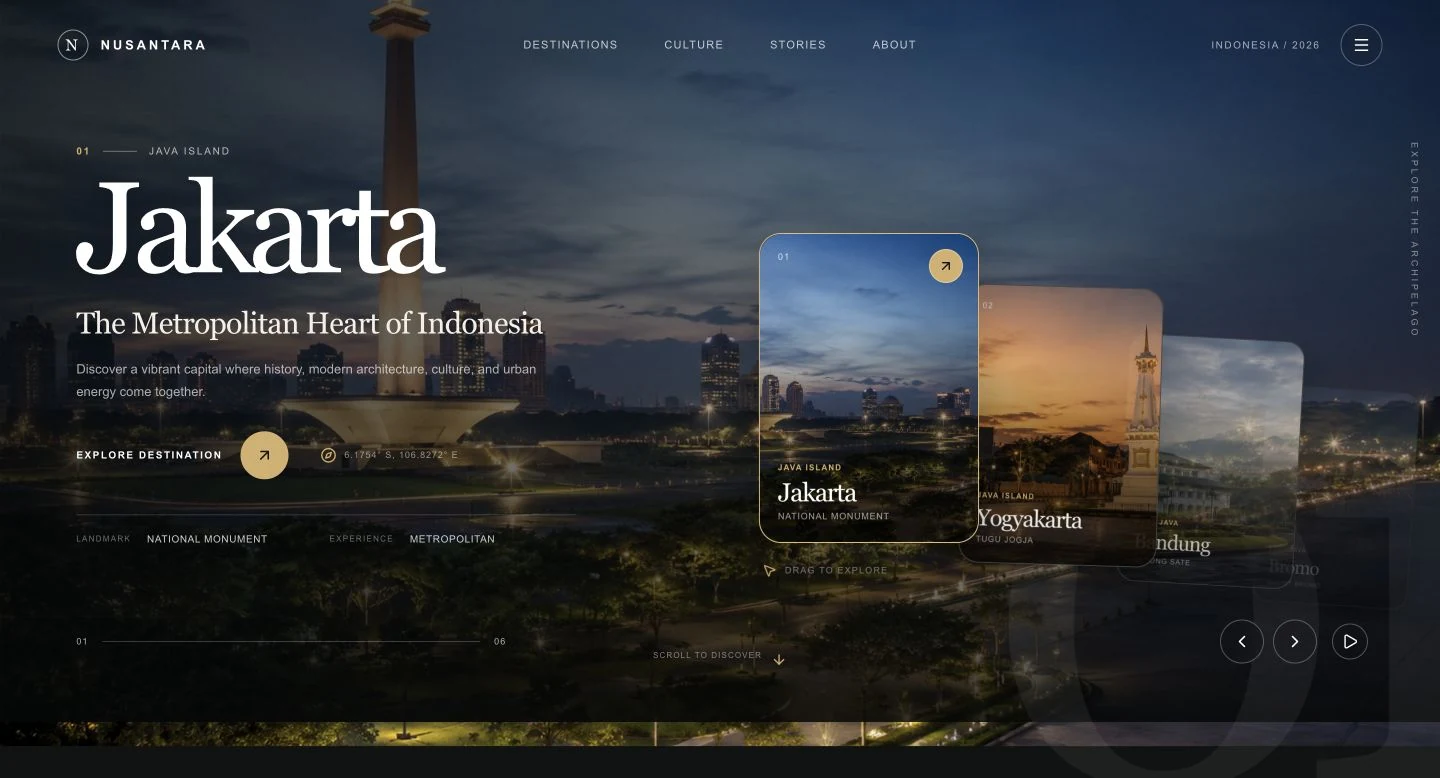Click the EXPLORE DESTINATION text link
The image size is (1440, 778).
149,455
